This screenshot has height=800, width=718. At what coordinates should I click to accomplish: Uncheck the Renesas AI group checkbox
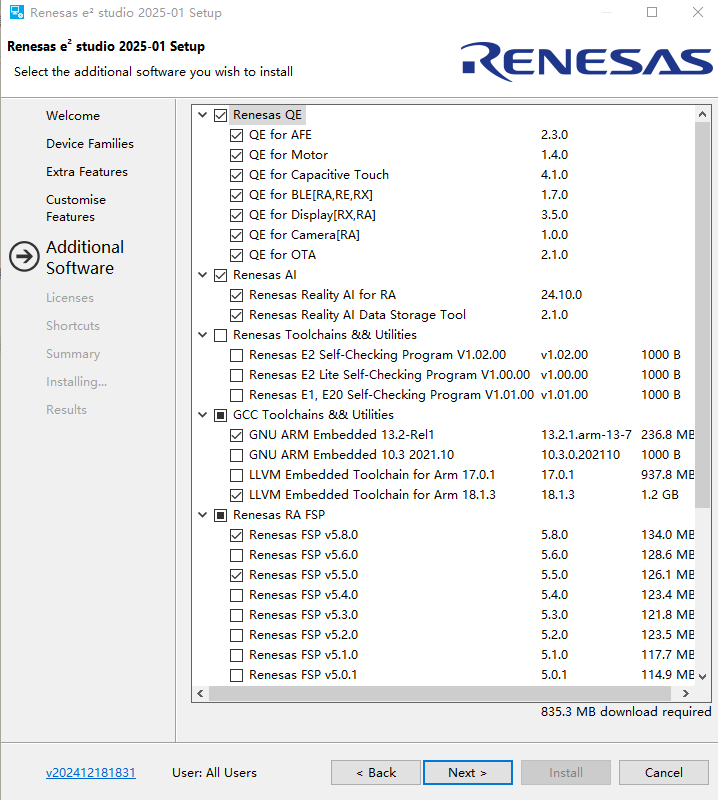pos(220,275)
